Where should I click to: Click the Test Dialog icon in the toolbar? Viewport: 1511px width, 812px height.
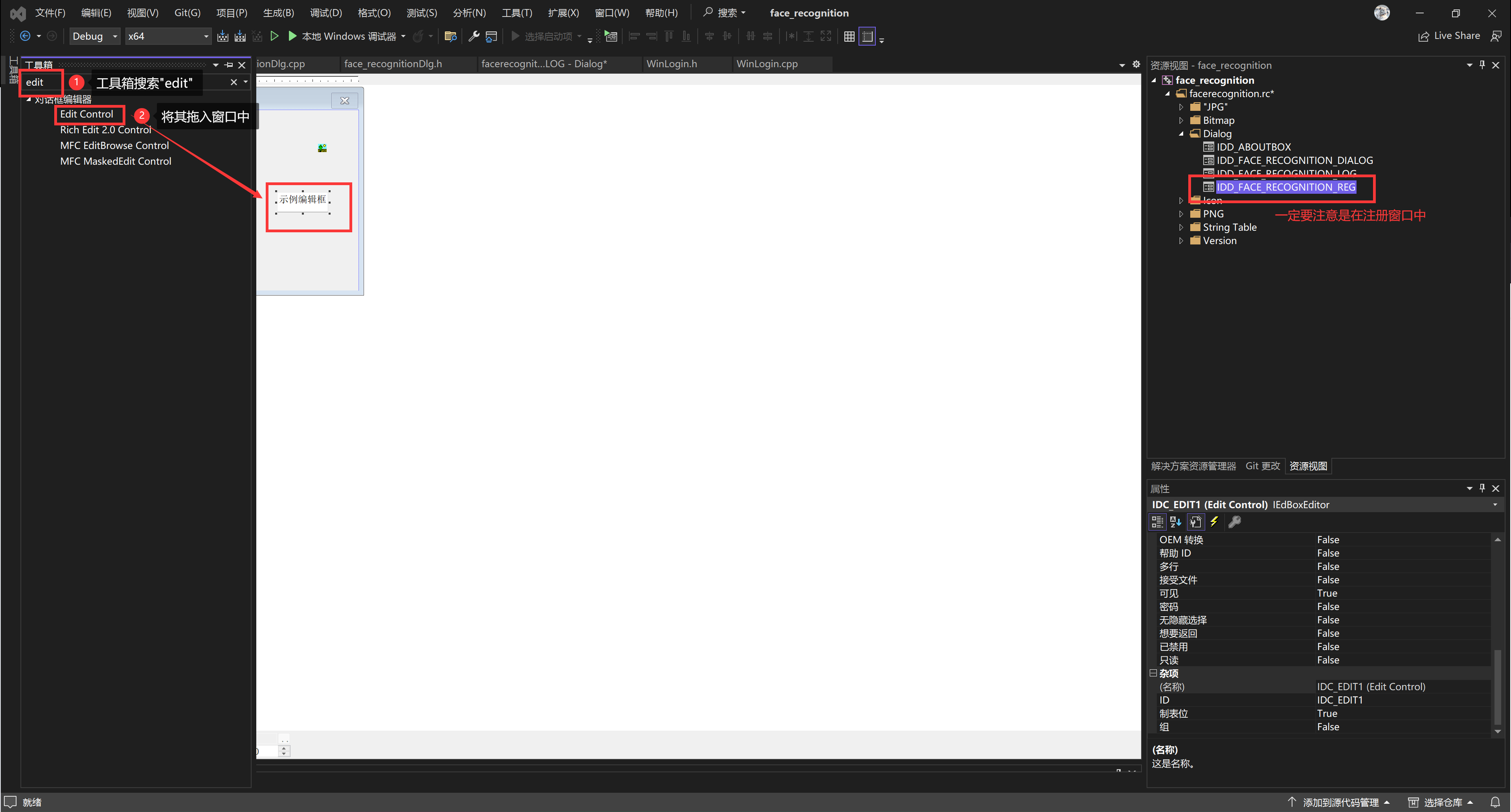611,37
